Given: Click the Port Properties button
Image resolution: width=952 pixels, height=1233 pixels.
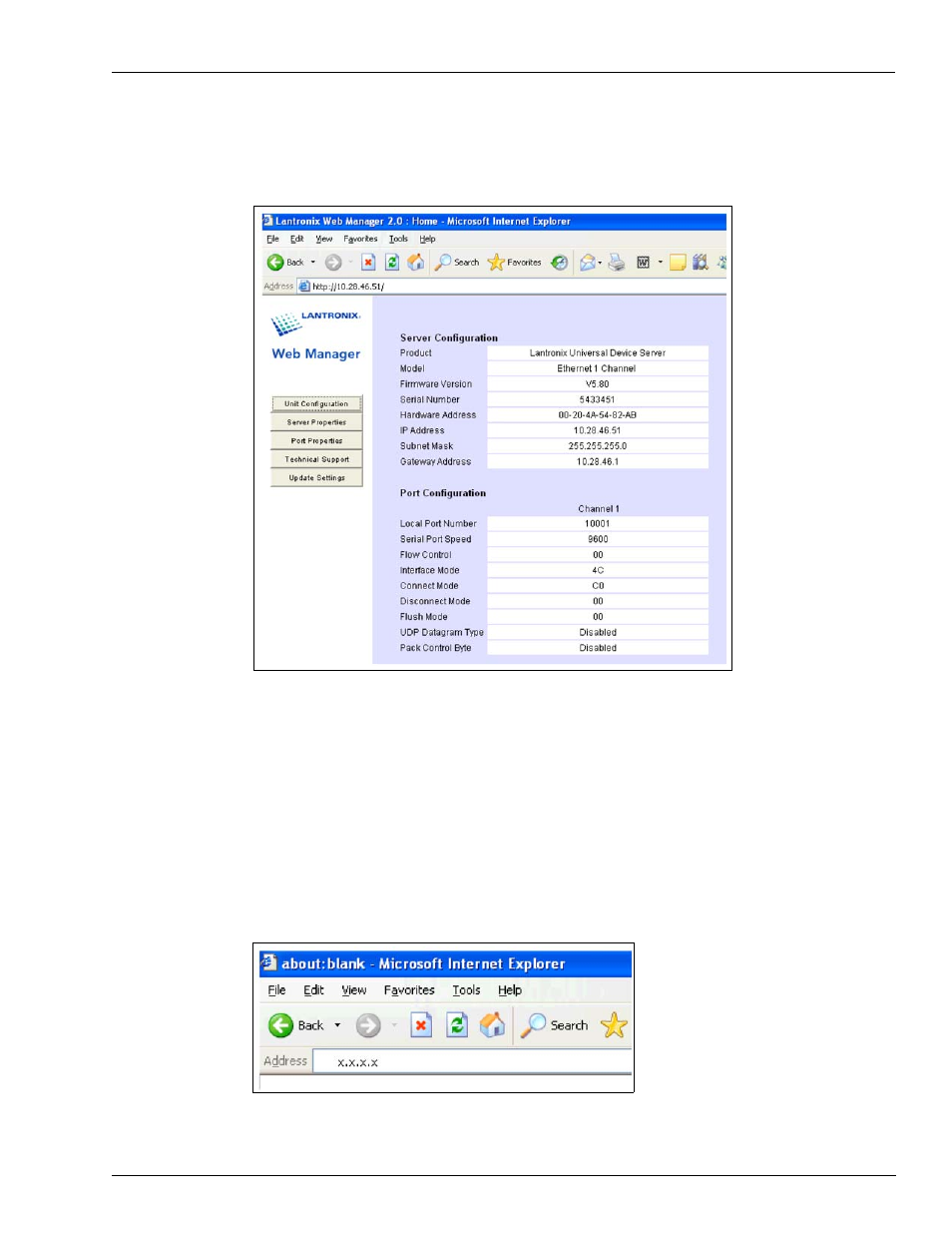Looking at the screenshot, I should click(316, 441).
